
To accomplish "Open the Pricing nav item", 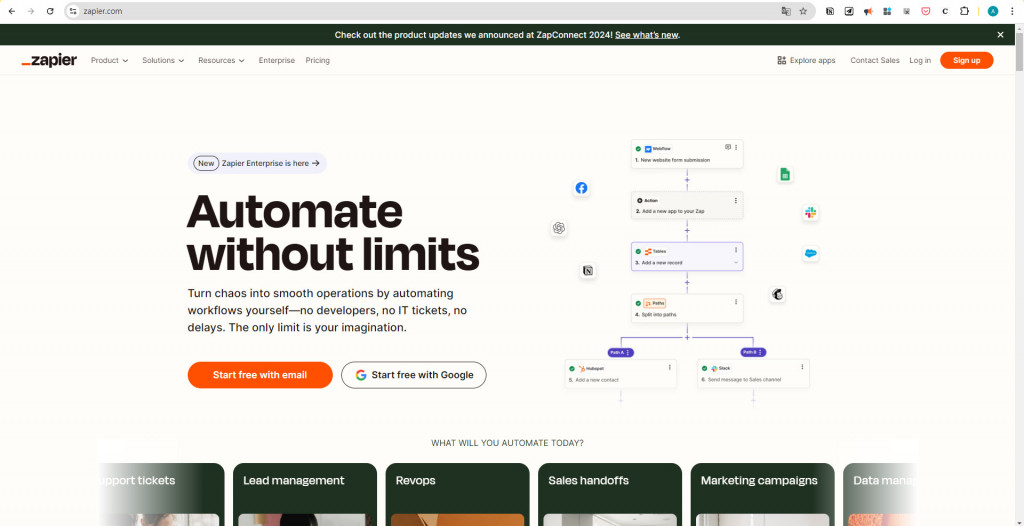I will coord(317,60).
